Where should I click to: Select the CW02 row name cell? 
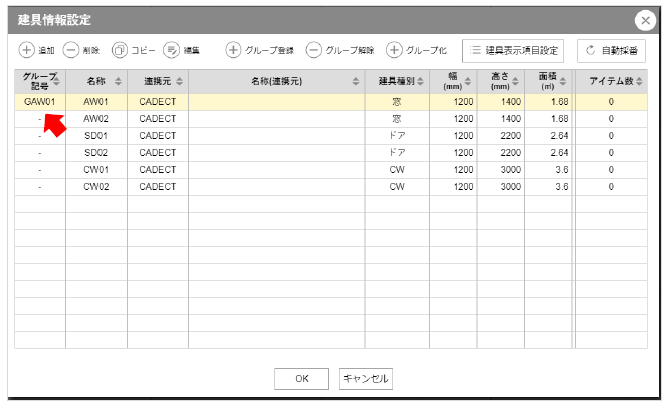coord(96,186)
